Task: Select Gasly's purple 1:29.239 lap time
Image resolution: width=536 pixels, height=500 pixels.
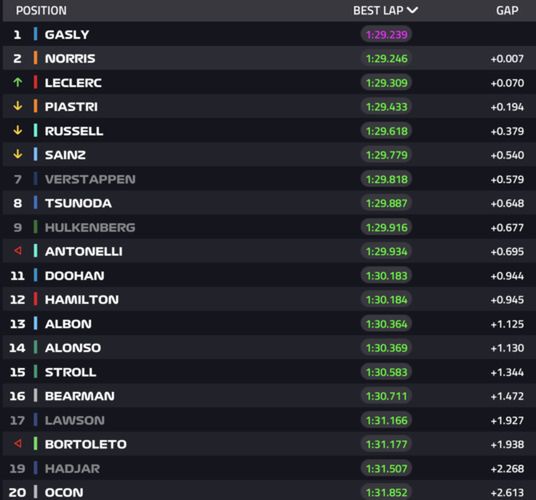Action: [386, 35]
